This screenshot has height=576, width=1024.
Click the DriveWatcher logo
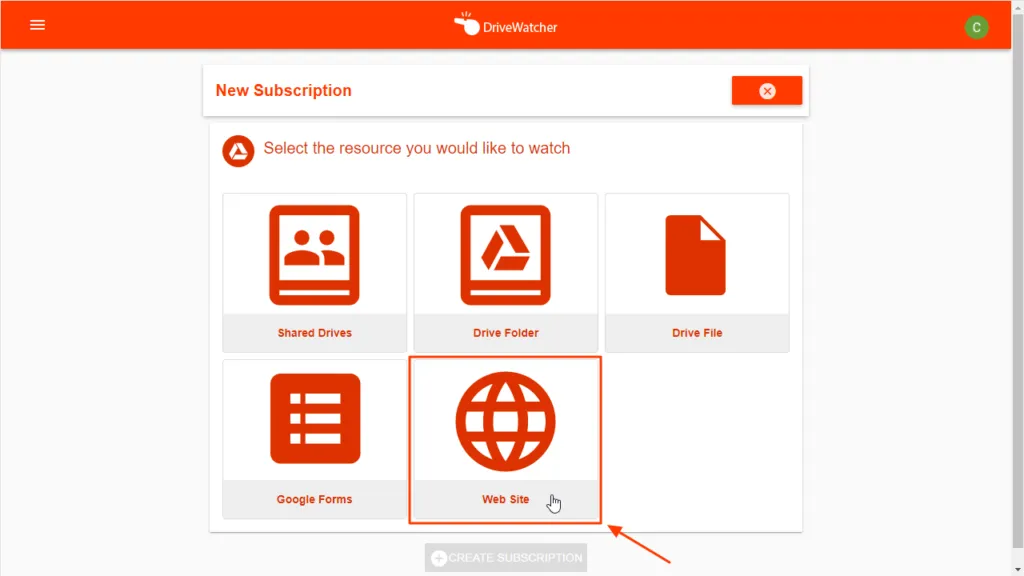point(505,25)
